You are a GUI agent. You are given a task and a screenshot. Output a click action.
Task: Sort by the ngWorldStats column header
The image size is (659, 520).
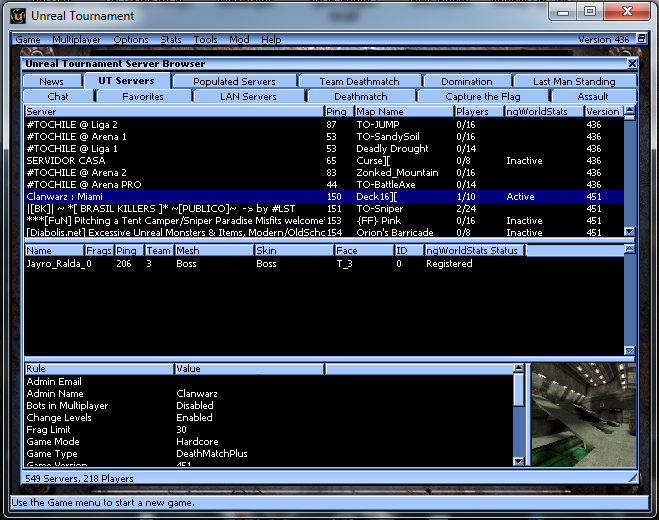544,111
